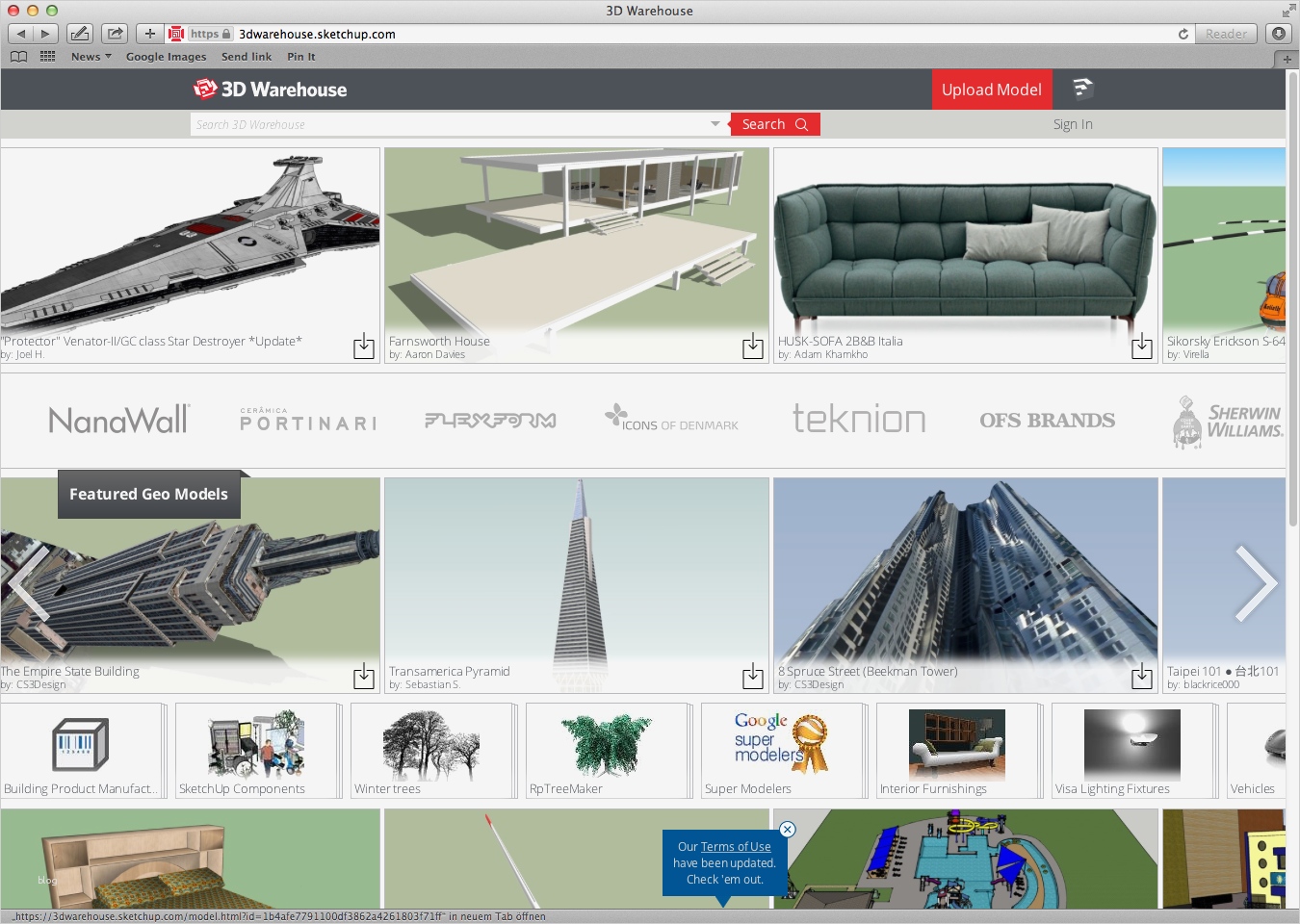Open the Sherwin Williams brand logo
This screenshot has width=1300, height=924.
pos(1228,422)
